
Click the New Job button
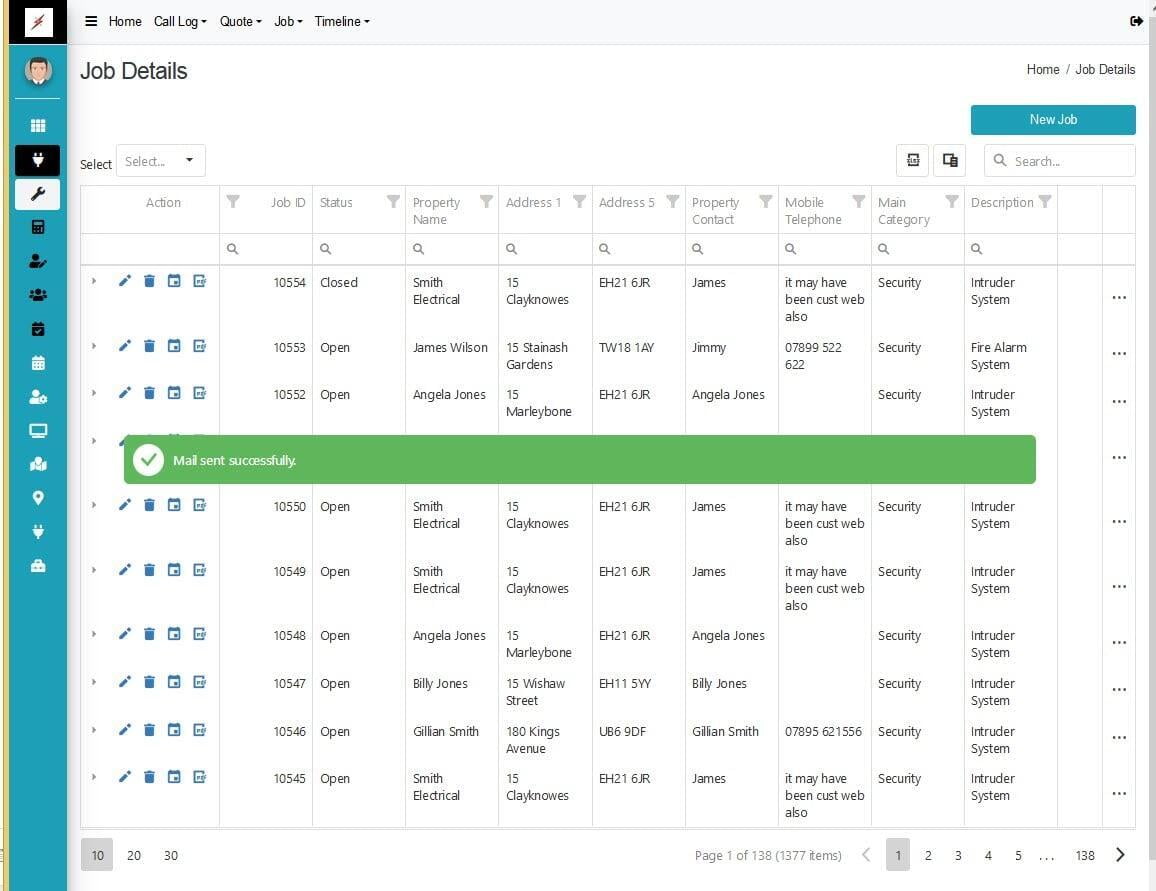pos(1053,119)
